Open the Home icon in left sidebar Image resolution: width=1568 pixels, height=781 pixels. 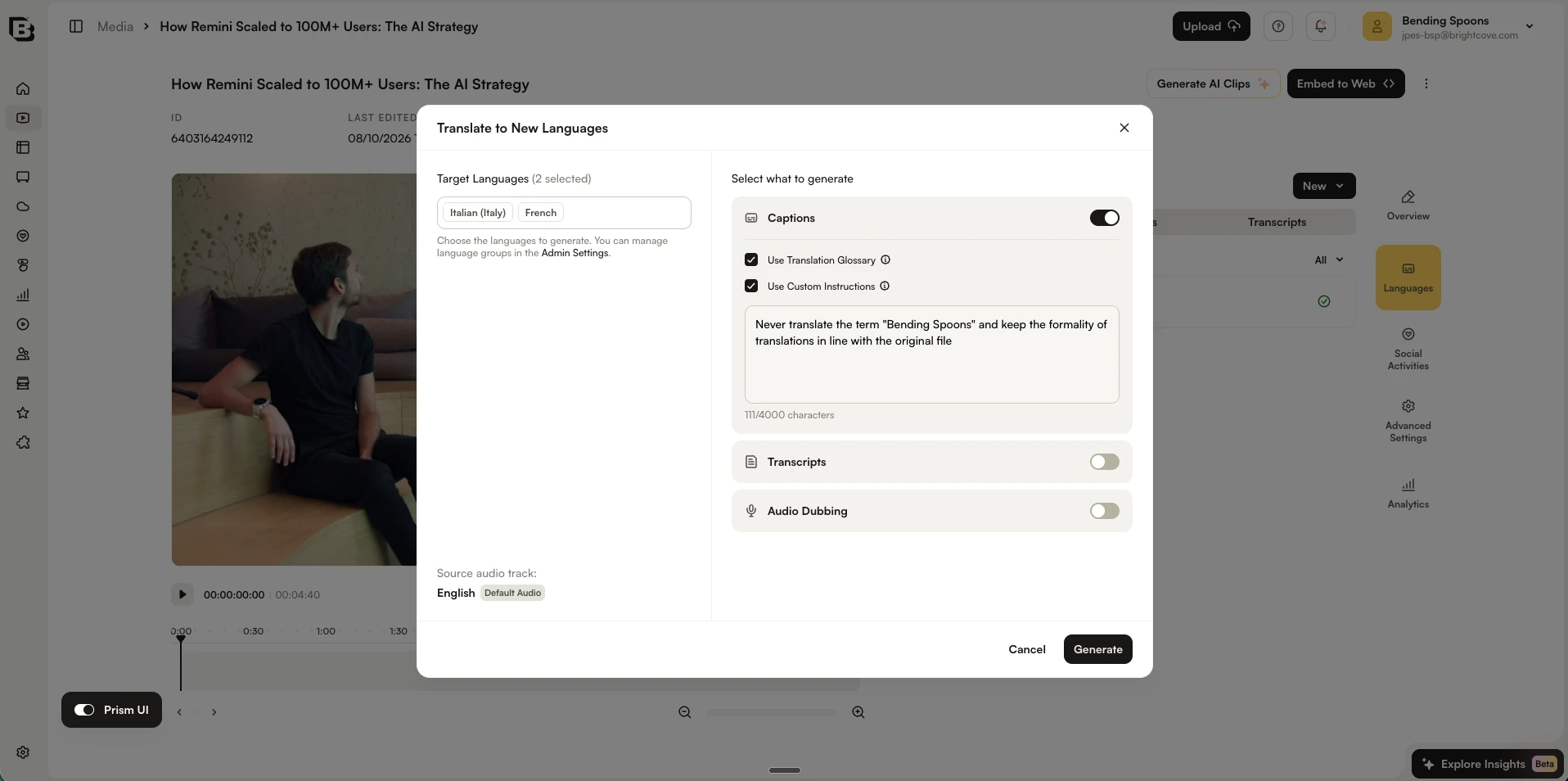[23, 88]
